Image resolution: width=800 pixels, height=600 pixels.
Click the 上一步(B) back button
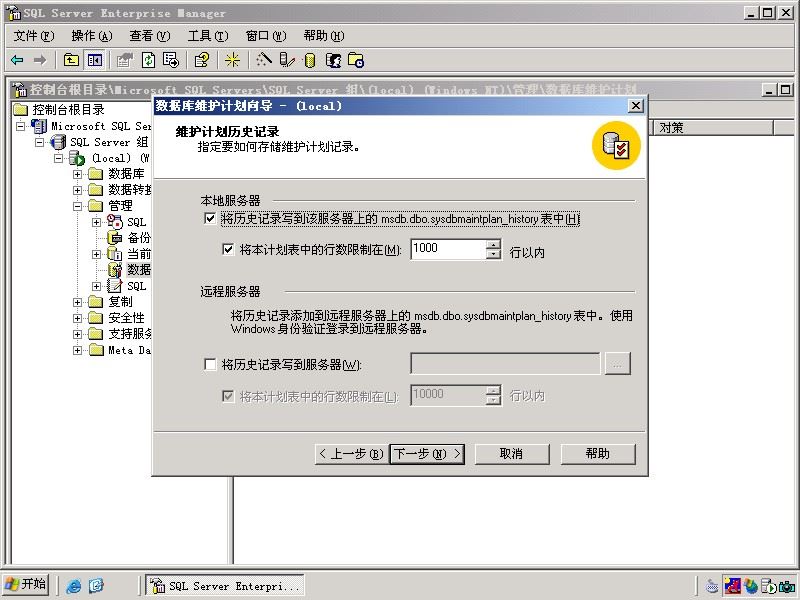[352, 454]
